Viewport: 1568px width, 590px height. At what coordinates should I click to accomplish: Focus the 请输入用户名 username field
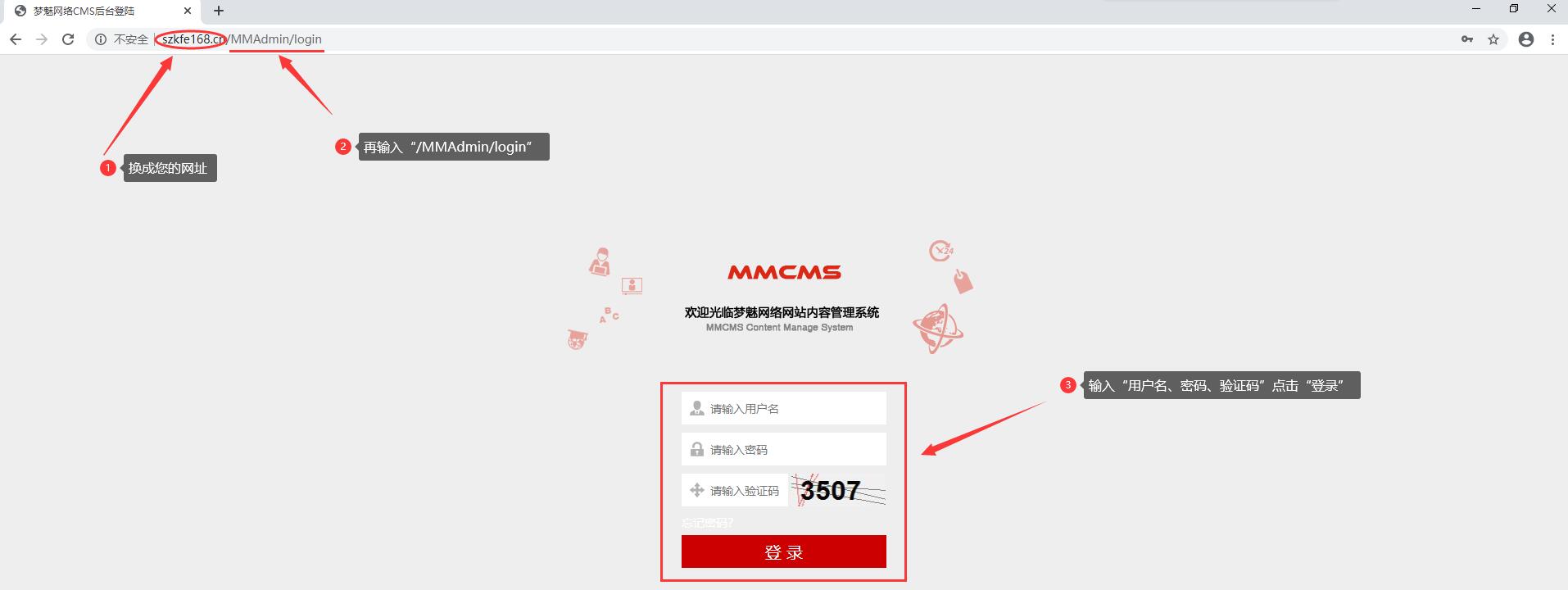[784, 408]
